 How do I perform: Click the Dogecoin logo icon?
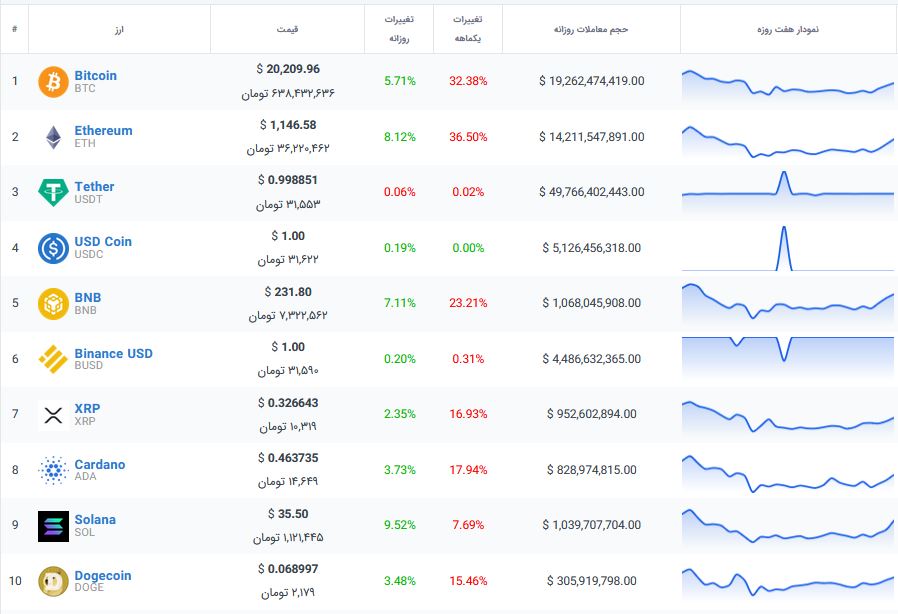53,581
